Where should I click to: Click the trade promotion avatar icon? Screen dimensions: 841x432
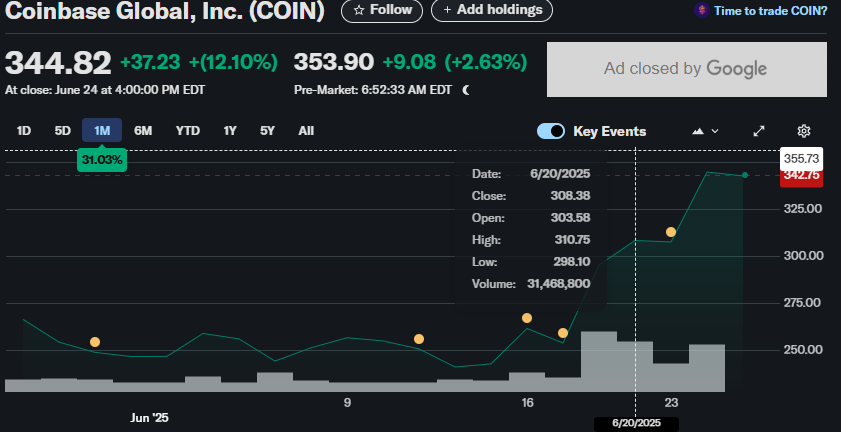click(702, 10)
